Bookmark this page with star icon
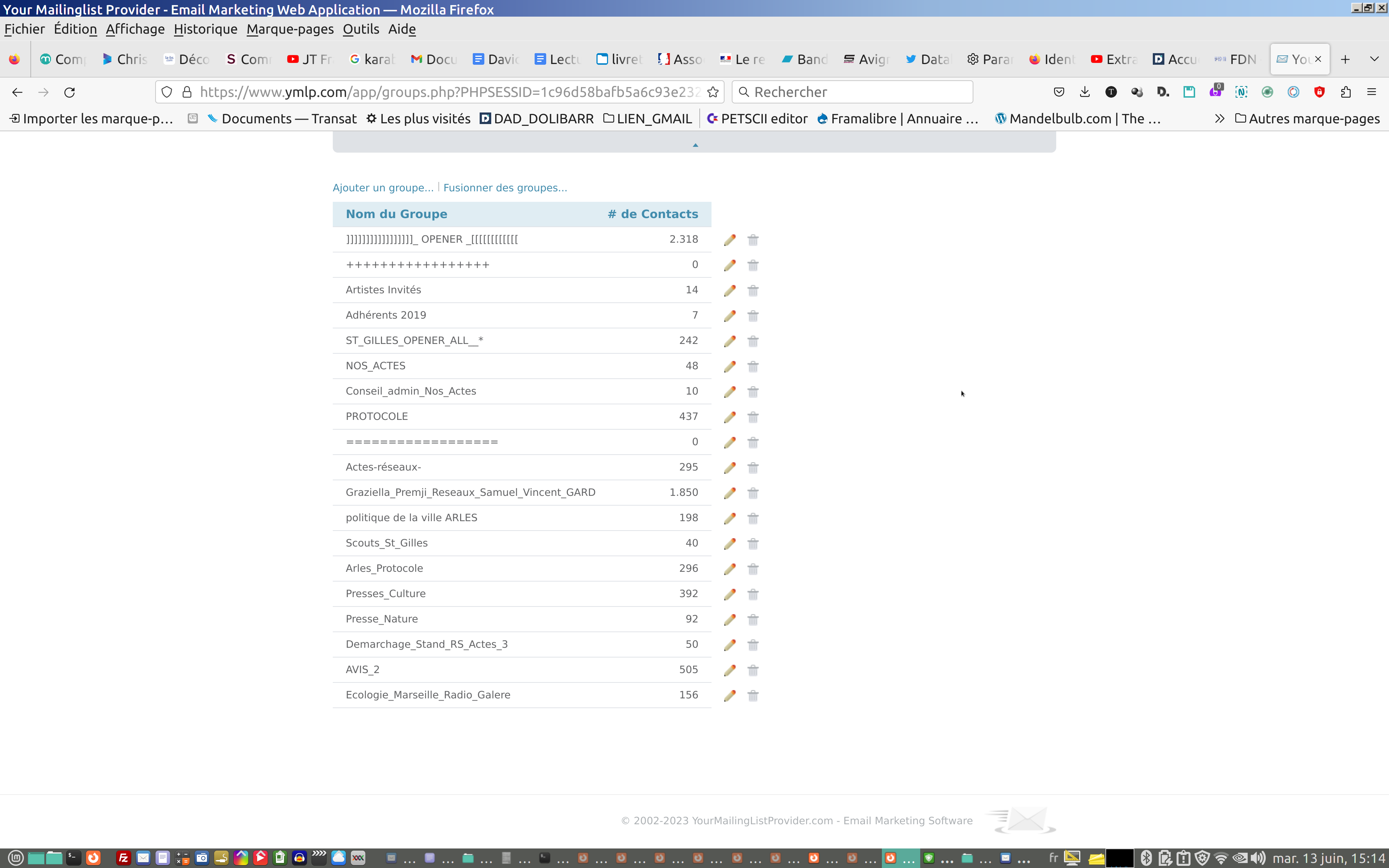 click(713, 92)
